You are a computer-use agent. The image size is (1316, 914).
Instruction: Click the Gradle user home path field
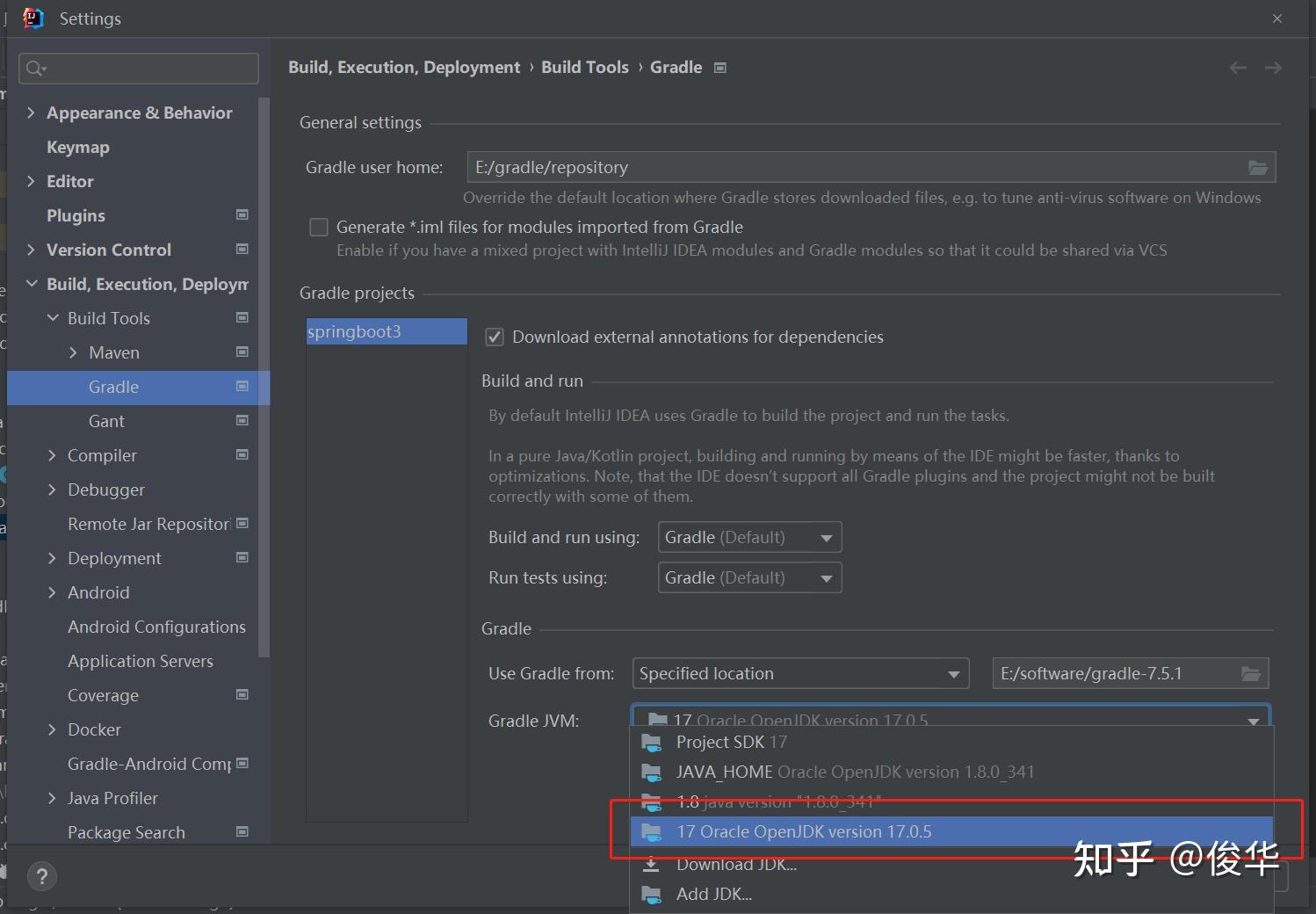click(871, 167)
